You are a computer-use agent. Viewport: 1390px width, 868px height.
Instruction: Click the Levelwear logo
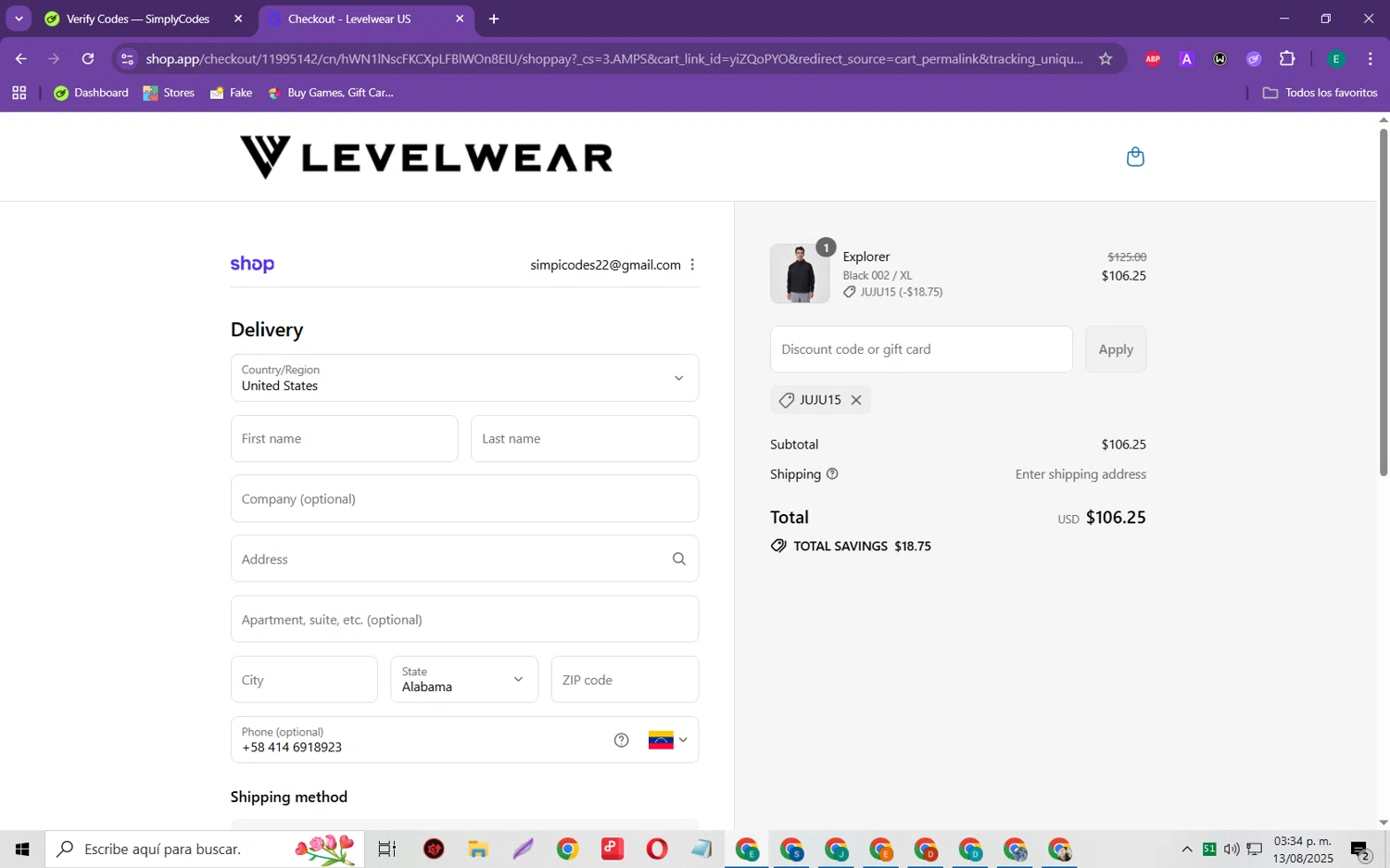click(x=426, y=157)
